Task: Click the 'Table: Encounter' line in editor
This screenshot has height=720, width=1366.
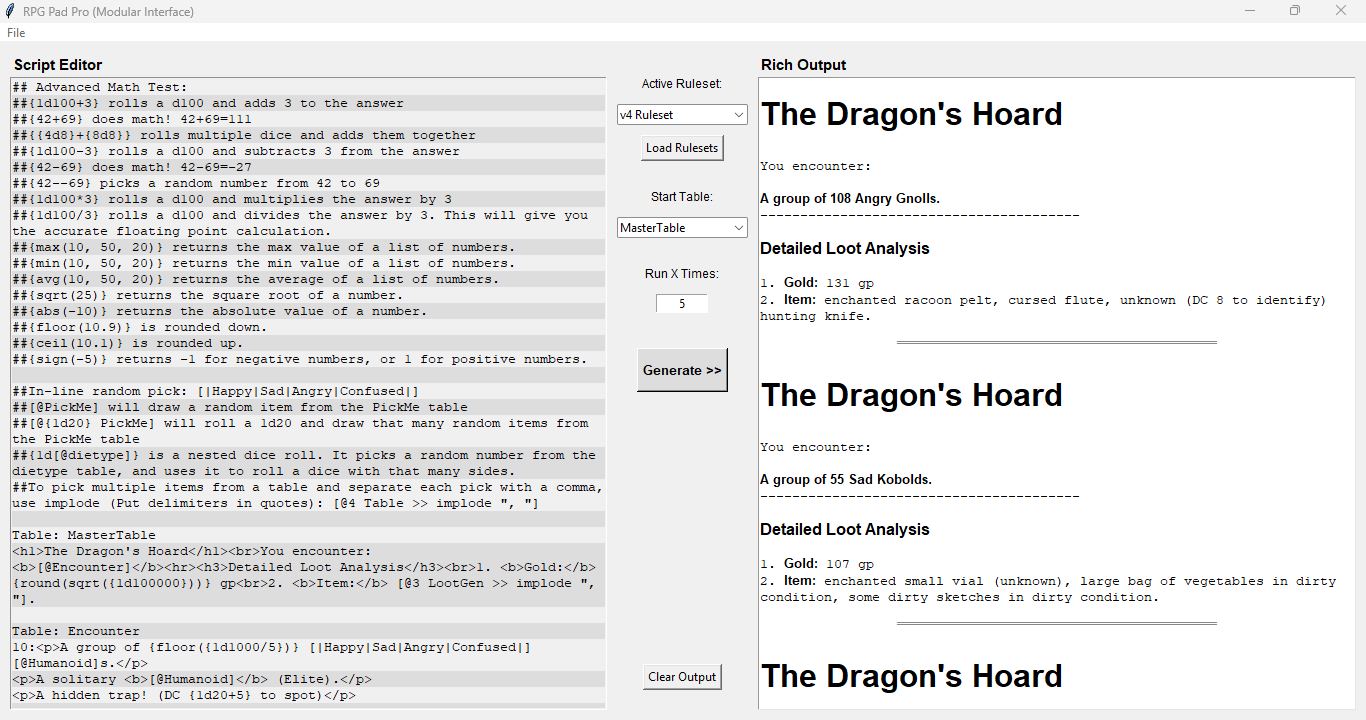Action: pyautogui.click(x=76, y=631)
